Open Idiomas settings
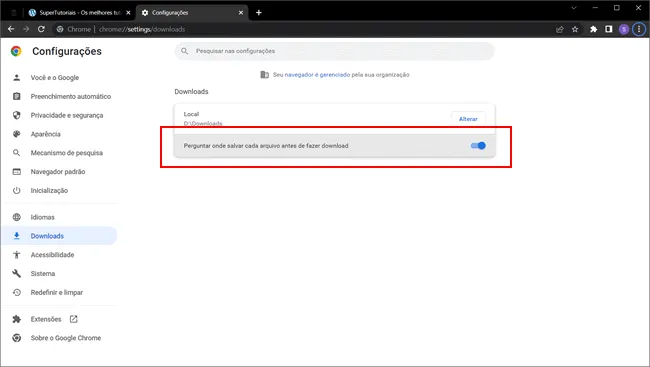 (x=42, y=217)
